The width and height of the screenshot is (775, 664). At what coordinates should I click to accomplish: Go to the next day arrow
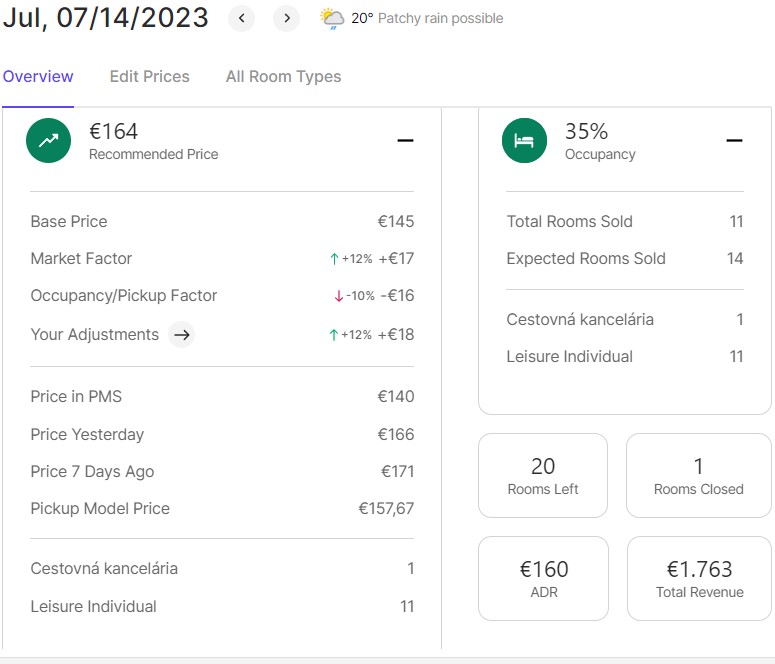point(287,18)
